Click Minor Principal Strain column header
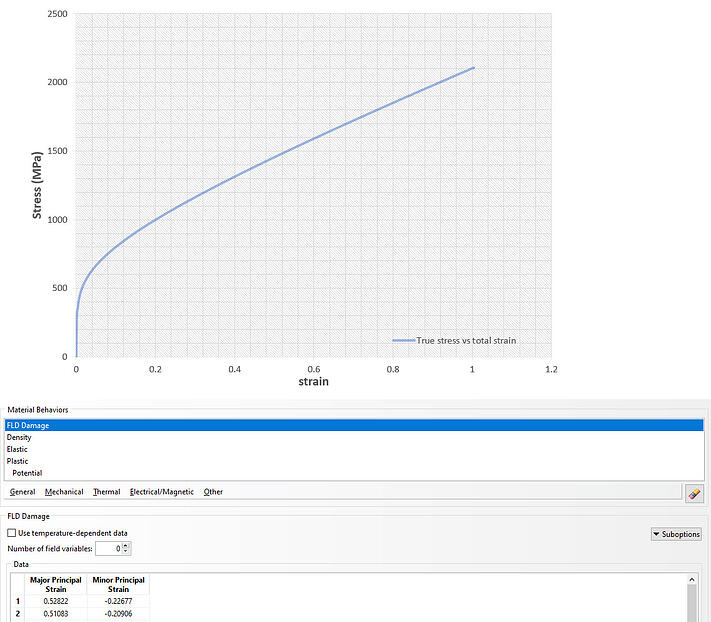 pyautogui.click(x=118, y=584)
